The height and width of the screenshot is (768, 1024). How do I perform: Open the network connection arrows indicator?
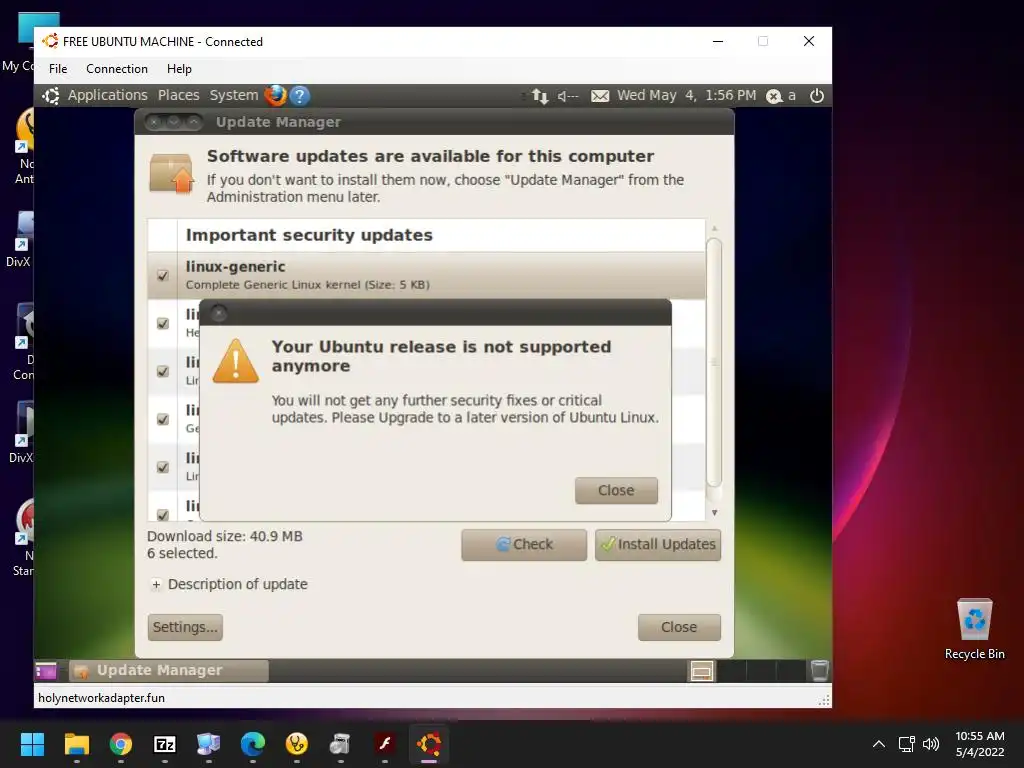(x=539, y=96)
